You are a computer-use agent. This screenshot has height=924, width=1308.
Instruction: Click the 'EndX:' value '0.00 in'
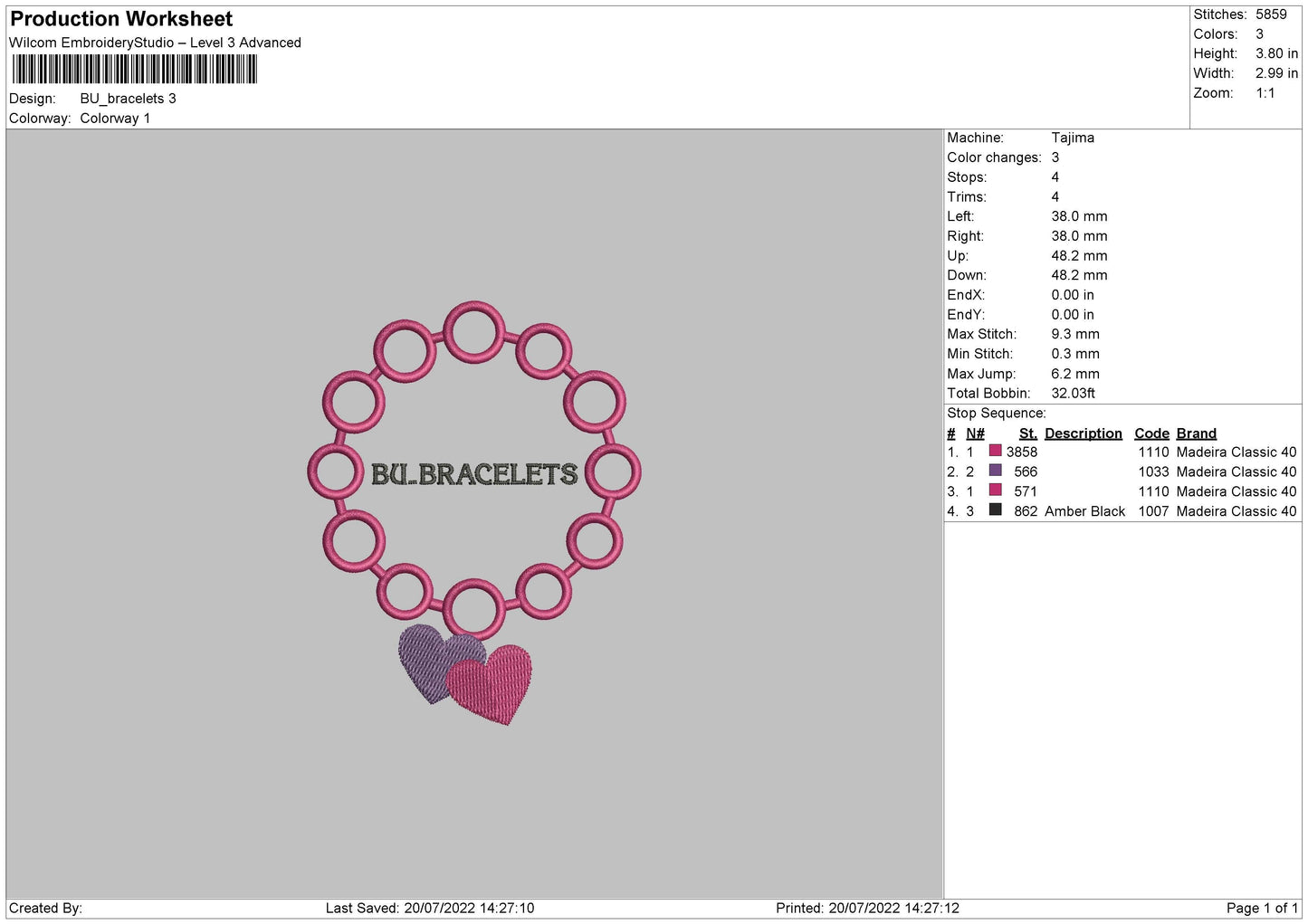[x=1073, y=295]
